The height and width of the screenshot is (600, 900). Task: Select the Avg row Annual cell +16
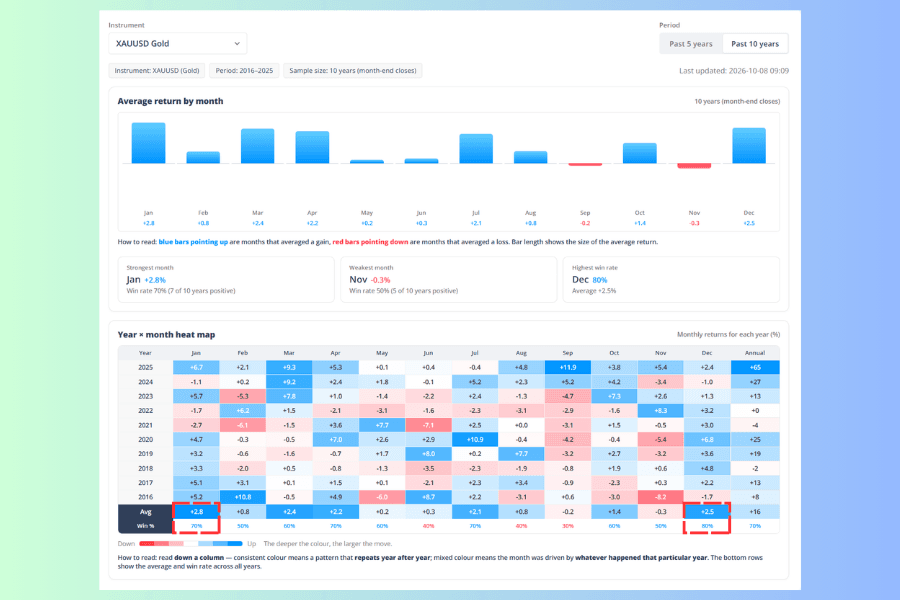click(755, 512)
